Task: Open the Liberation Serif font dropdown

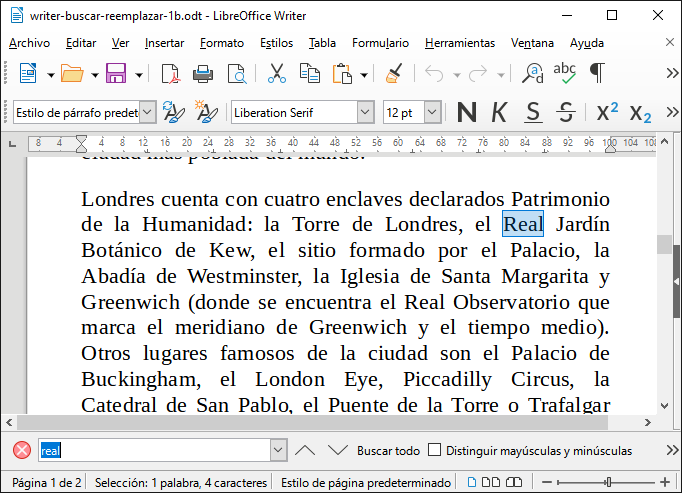Action: 365,112
